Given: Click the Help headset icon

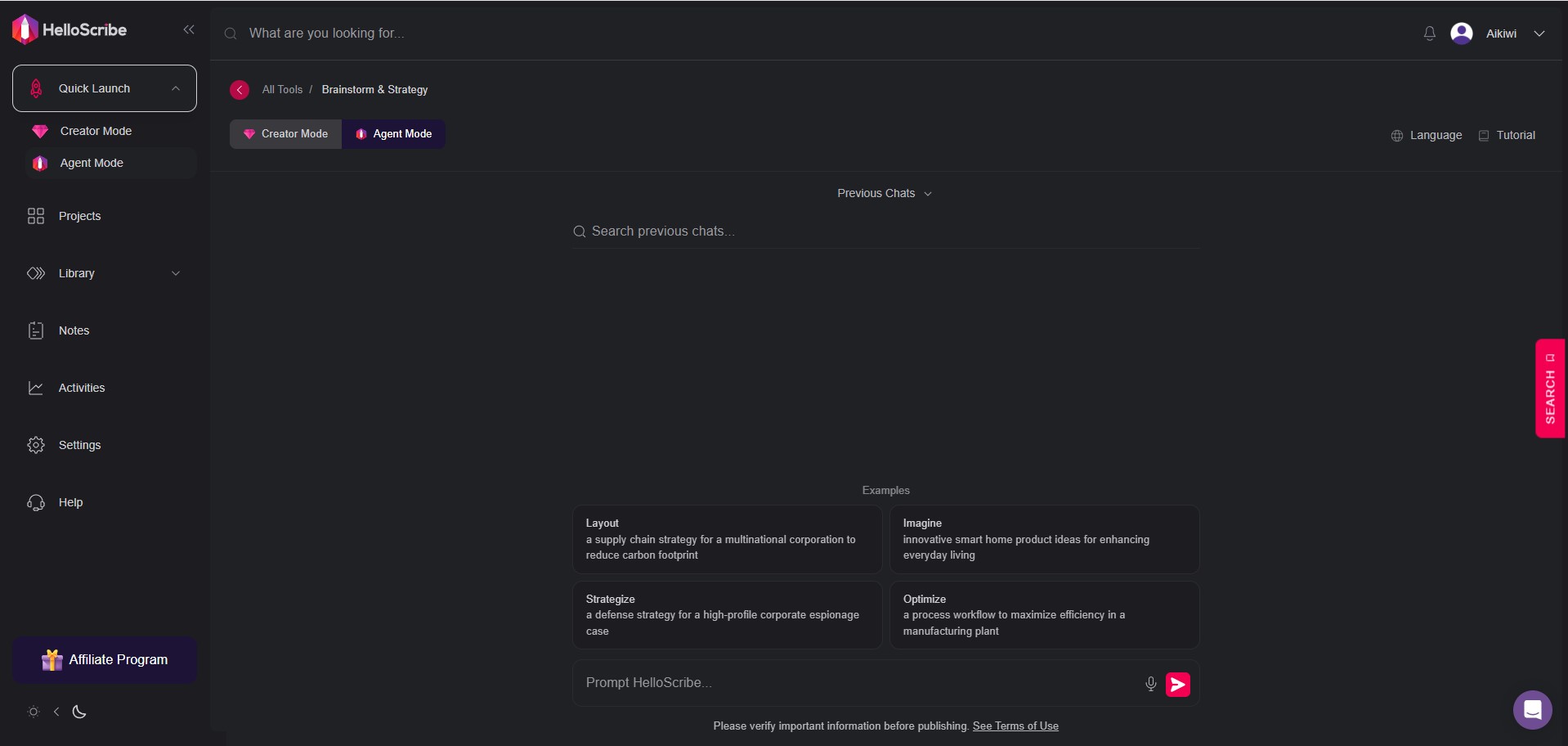Looking at the screenshot, I should (x=36, y=502).
